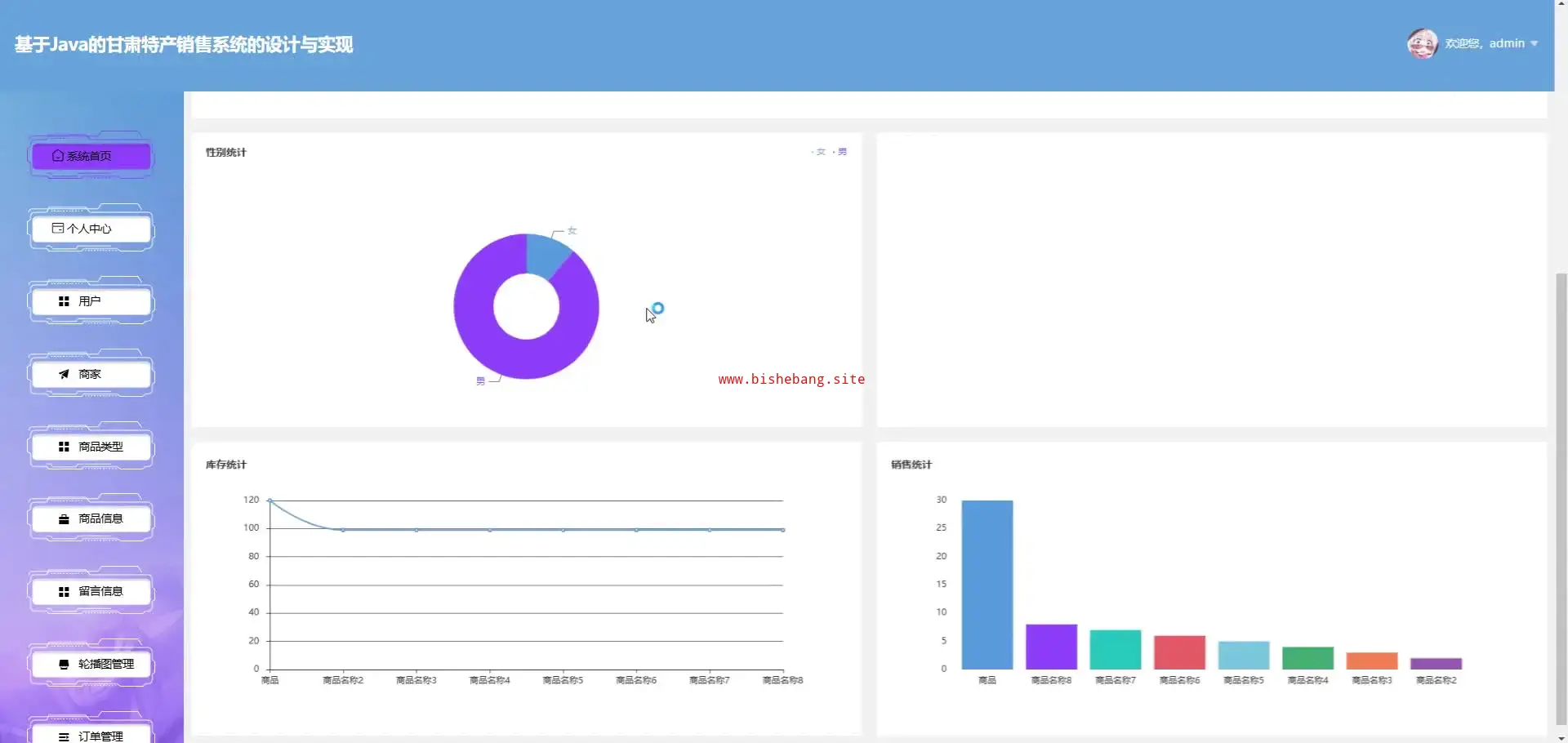Click the grid icon beside 用户

pos(64,301)
